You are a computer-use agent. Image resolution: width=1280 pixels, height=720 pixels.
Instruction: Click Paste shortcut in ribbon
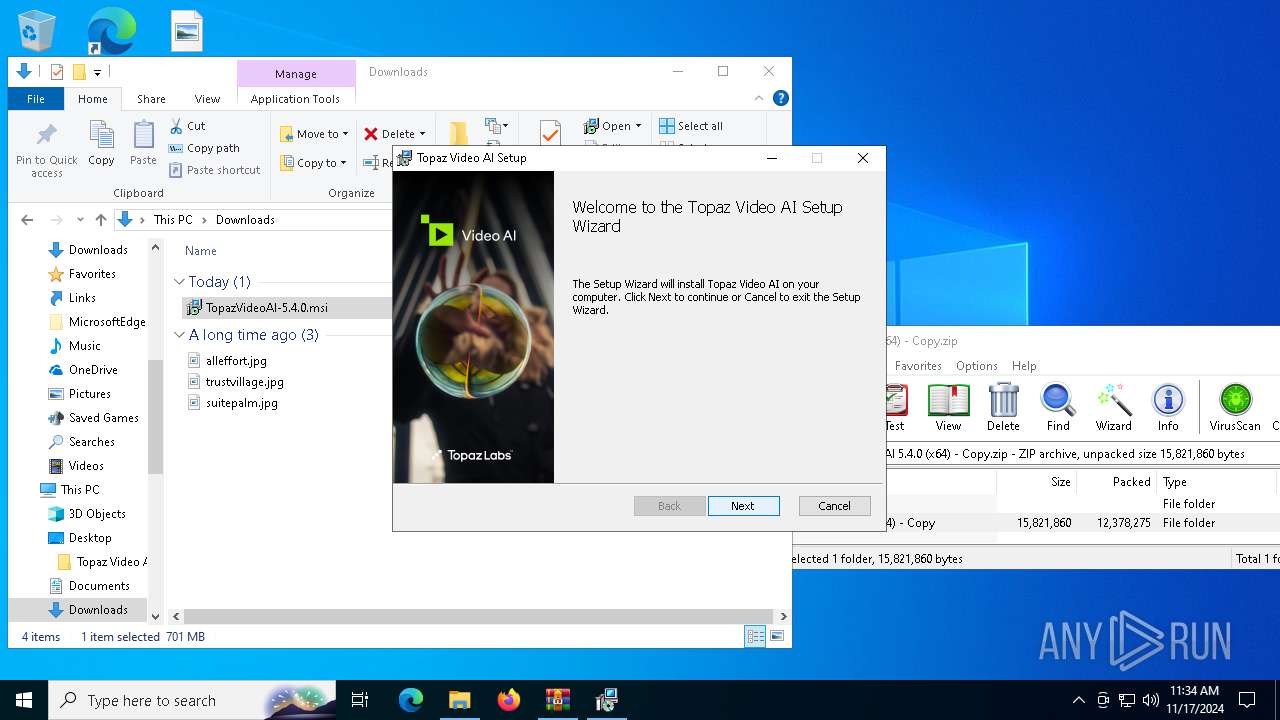coord(215,170)
